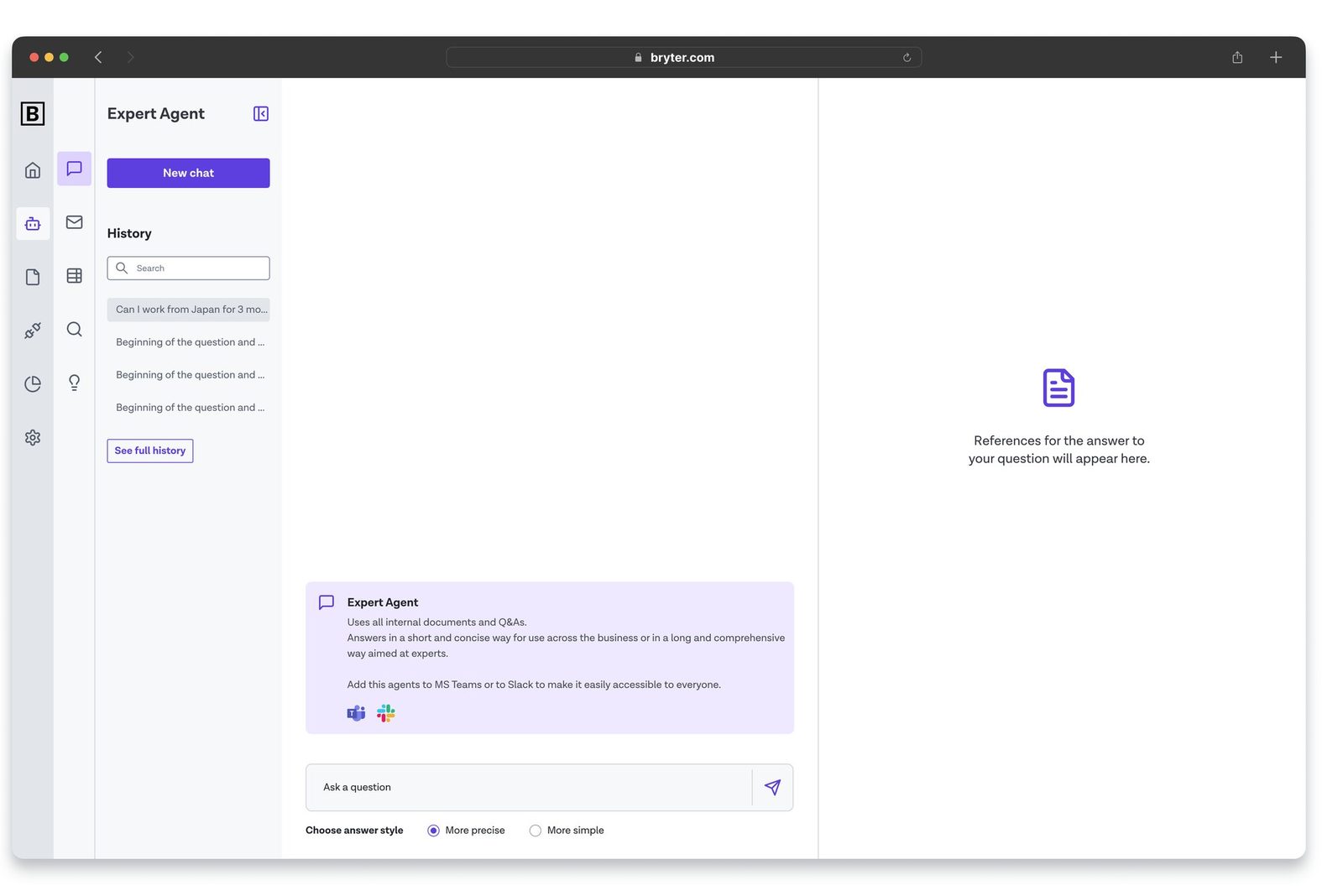Reload the page in address bar

(x=907, y=58)
